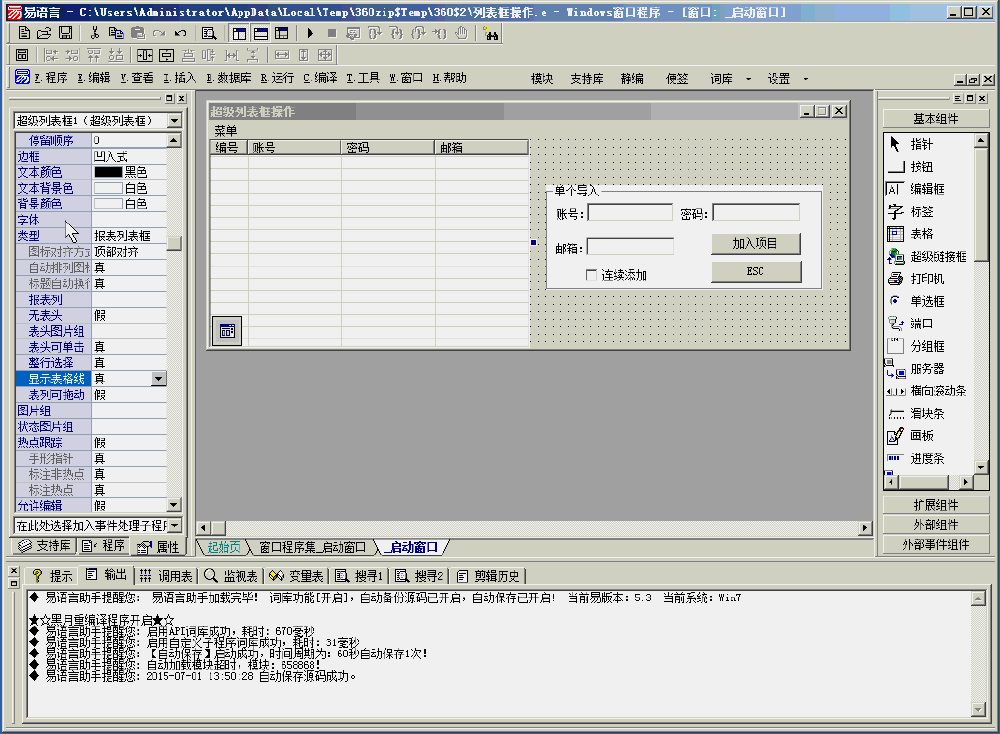Open the event handler subroutine dropdown
Viewport: 1000px width, 734px height.
click(174, 525)
